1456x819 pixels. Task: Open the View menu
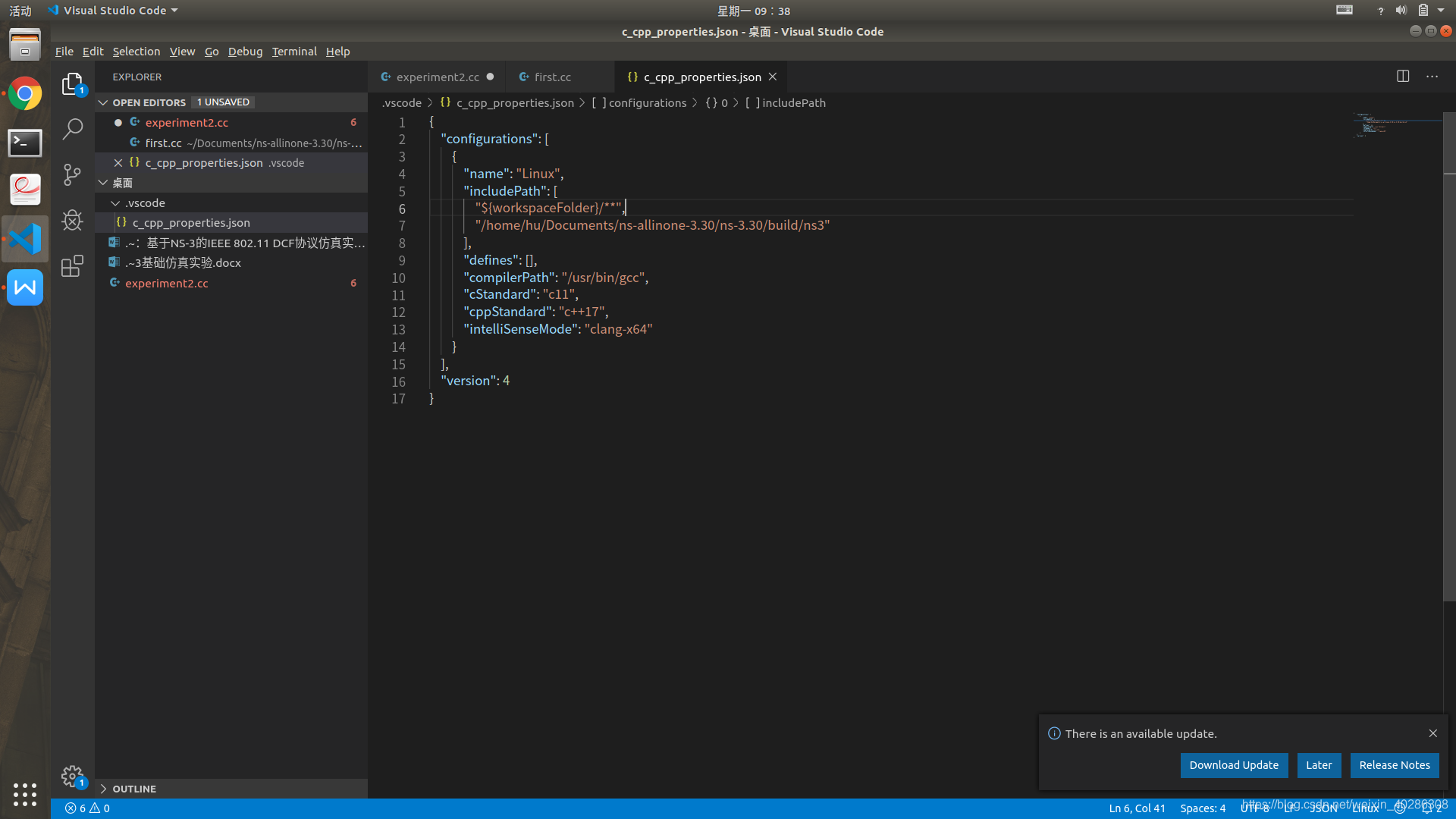coord(182,52)
